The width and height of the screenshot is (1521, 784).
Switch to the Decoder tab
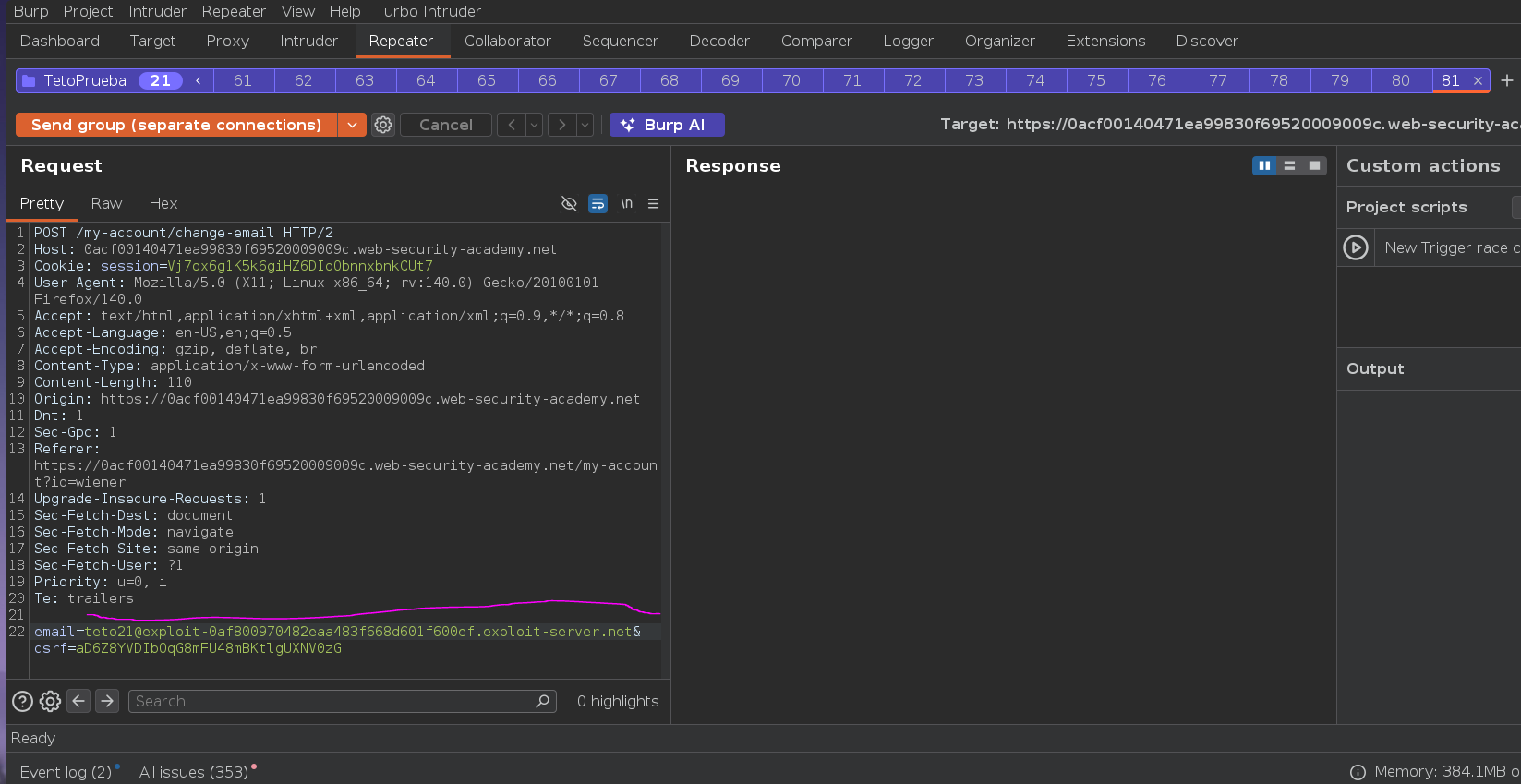point(719,41)
